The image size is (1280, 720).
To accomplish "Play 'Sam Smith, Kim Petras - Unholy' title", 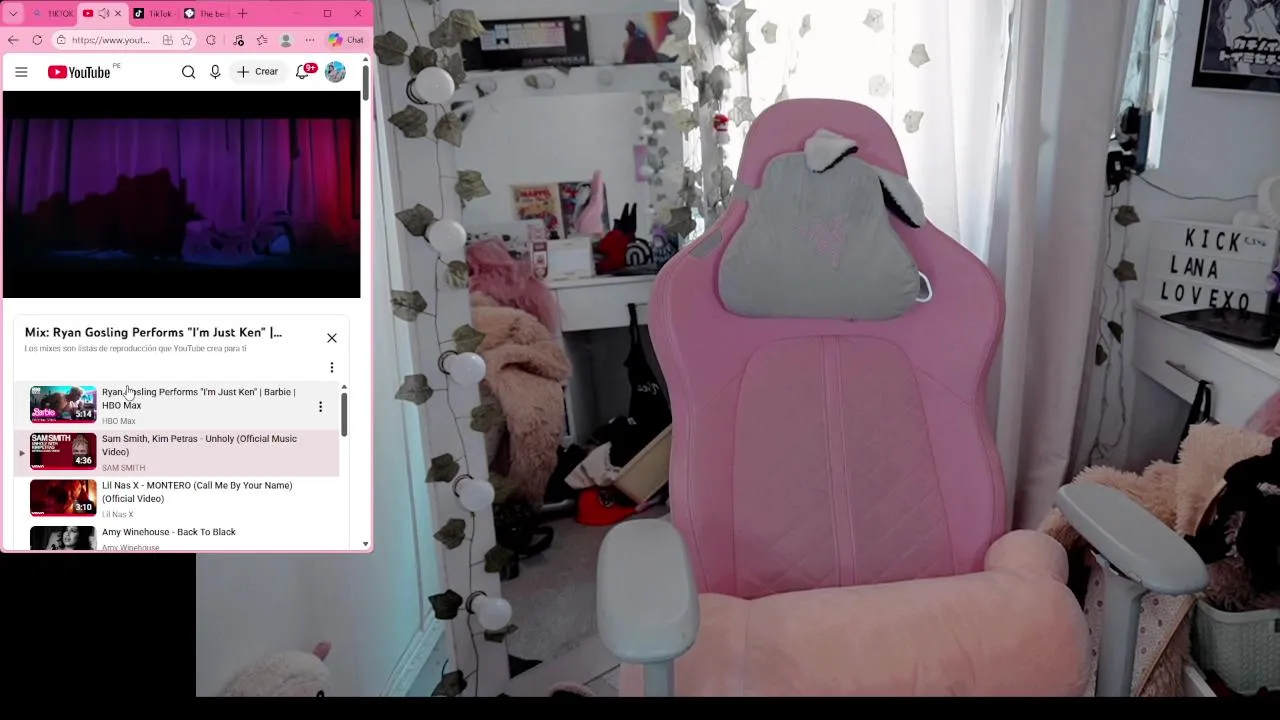I will [199, 445].
